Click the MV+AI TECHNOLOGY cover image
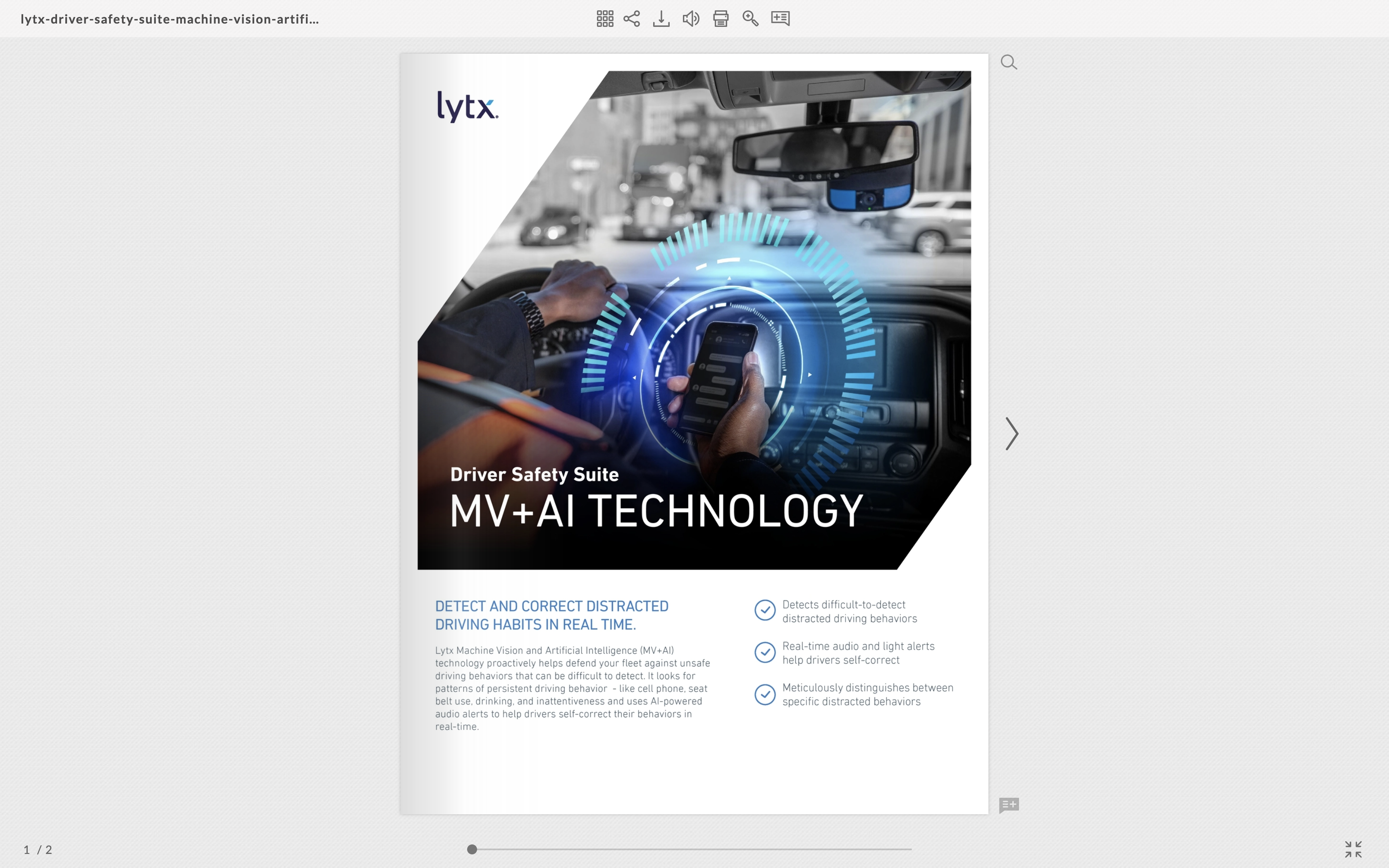 coord(694,320)
